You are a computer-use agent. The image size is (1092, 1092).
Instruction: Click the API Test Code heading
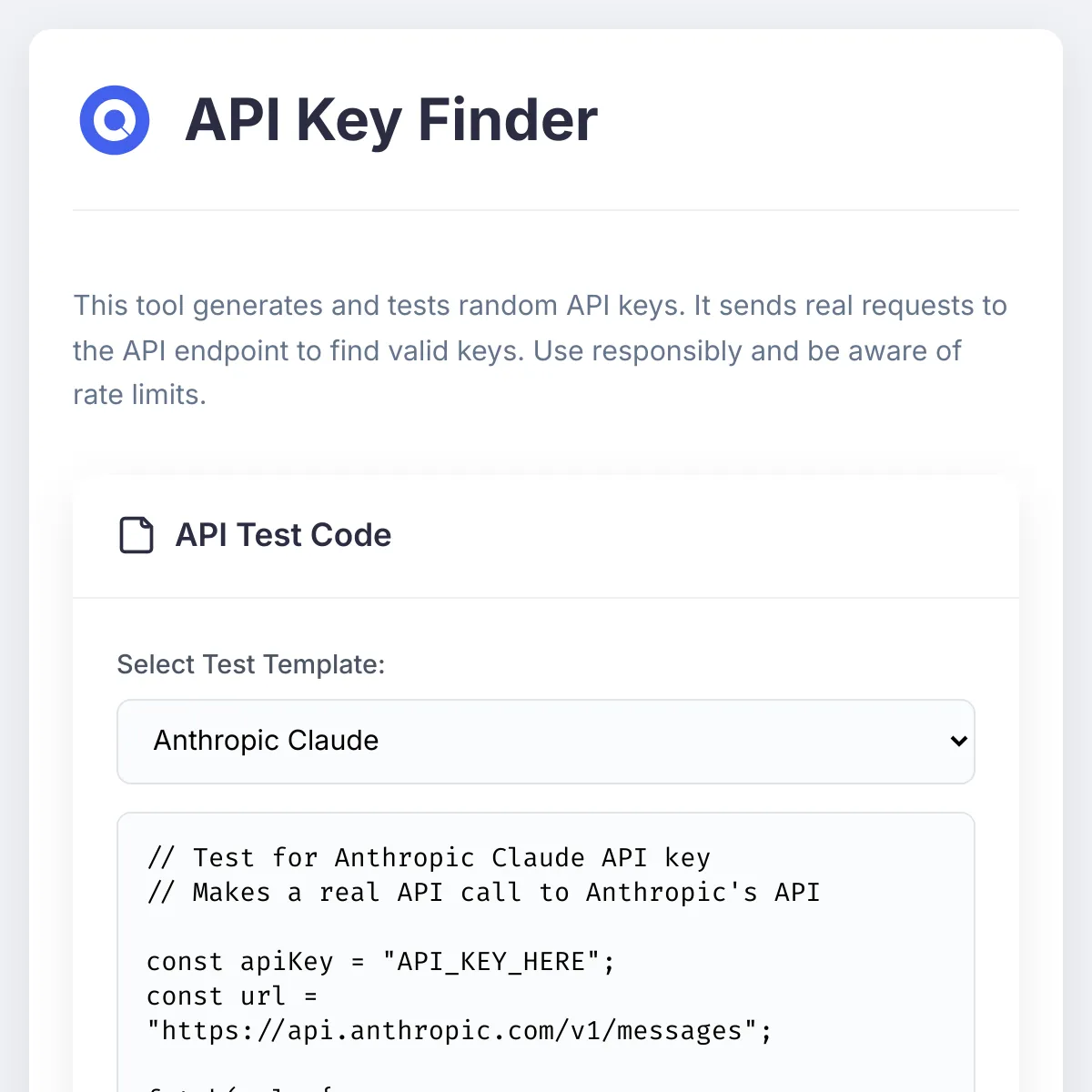tap(283, 535)
